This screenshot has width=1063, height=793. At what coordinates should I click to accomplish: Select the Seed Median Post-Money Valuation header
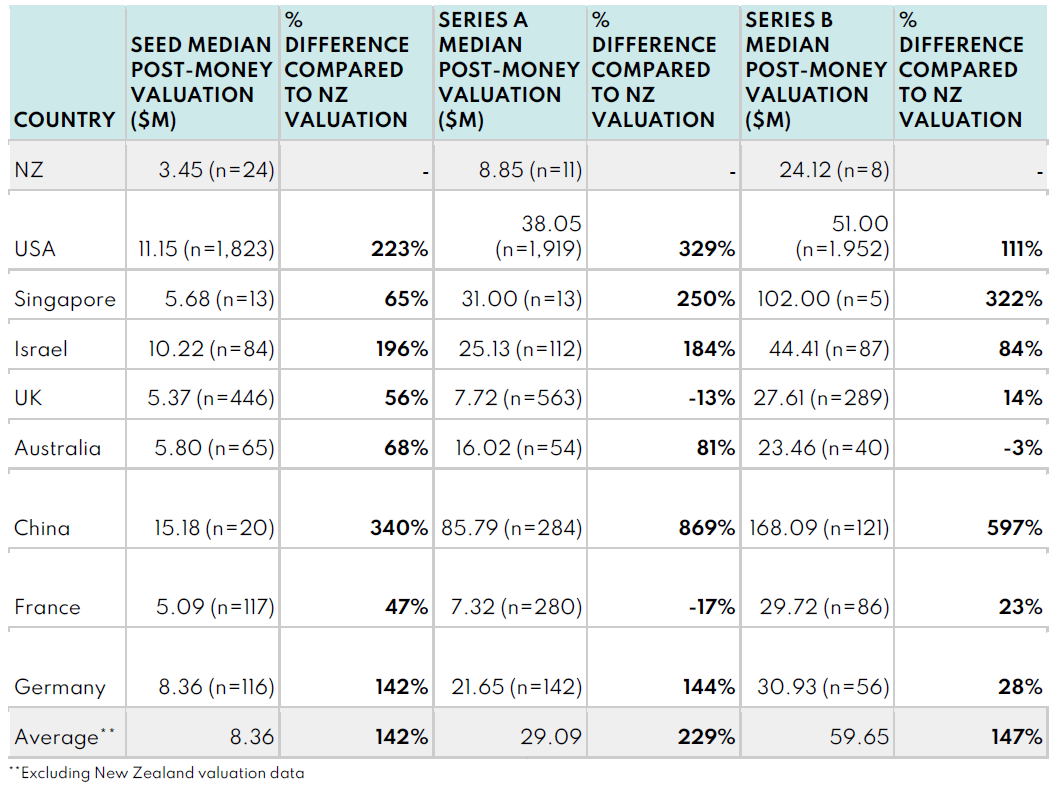(202, 82)
